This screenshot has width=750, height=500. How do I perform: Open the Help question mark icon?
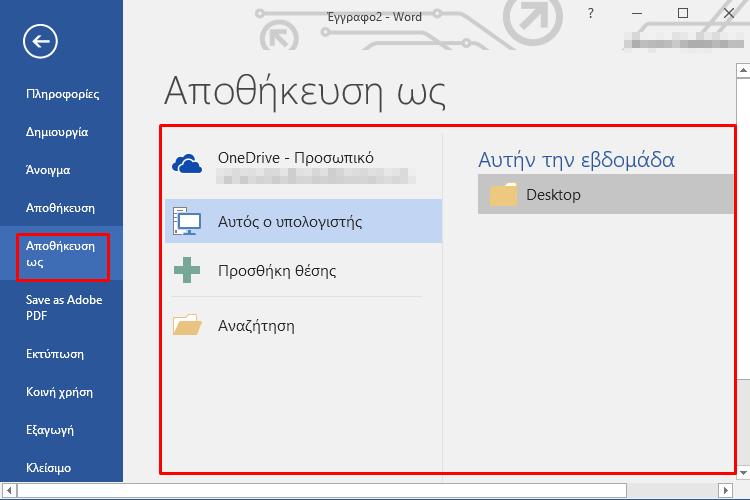tap(591, 14)
